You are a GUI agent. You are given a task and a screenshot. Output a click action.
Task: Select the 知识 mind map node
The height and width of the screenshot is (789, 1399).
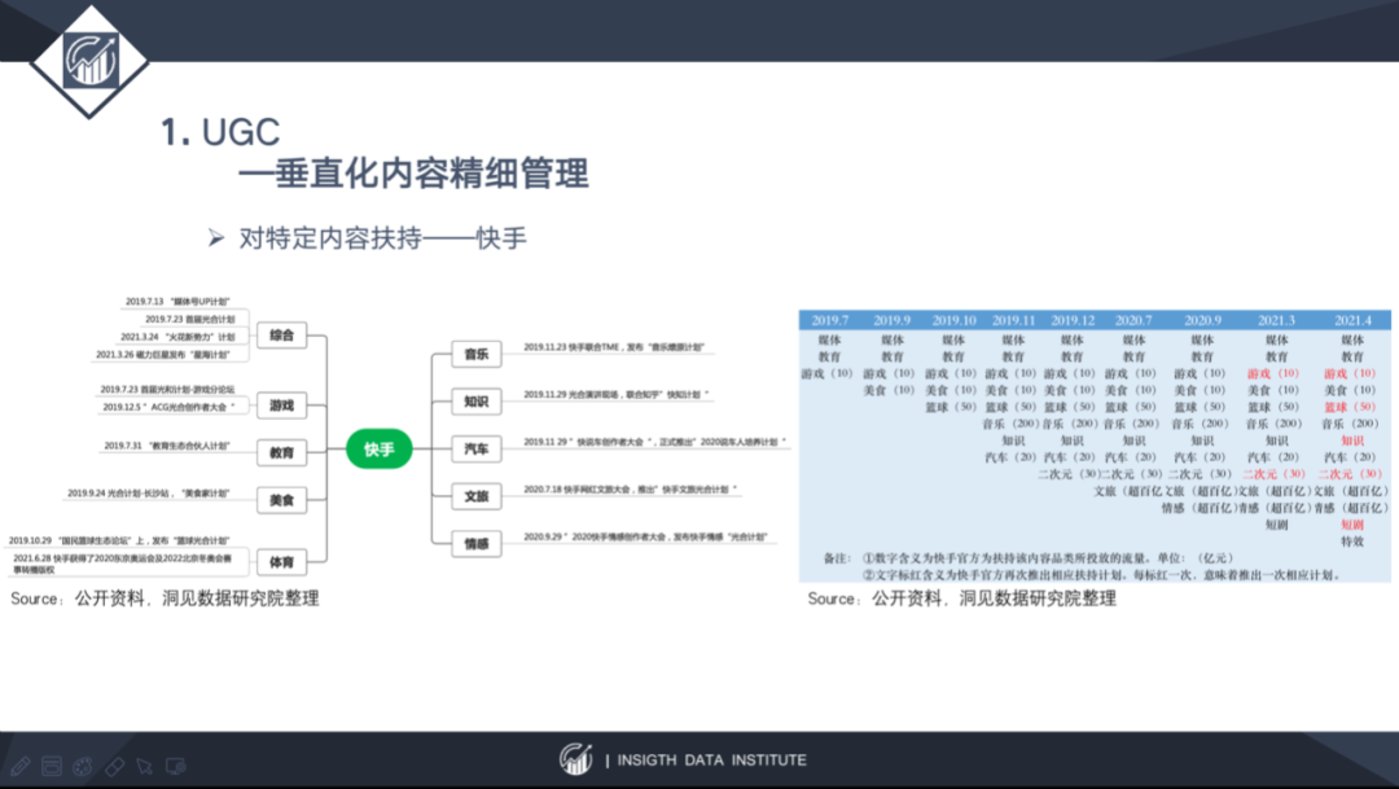pyautogui.click(x=476, y=401)
